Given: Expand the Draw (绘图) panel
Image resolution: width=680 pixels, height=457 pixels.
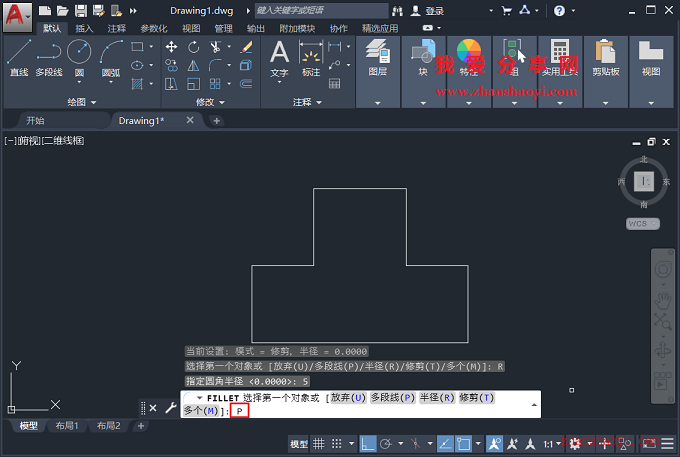Looking at the screenshot, I should (x=82, y=102).
